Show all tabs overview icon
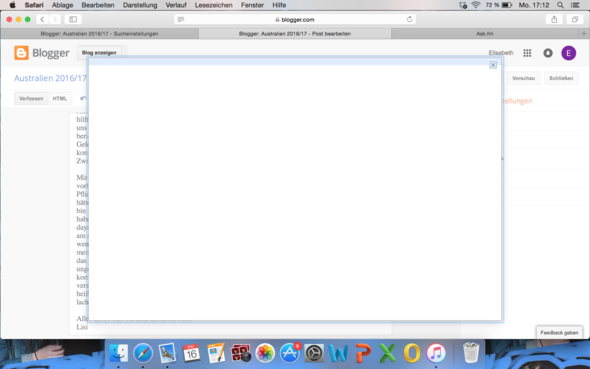Screen dimensions: 590x369 575,19
